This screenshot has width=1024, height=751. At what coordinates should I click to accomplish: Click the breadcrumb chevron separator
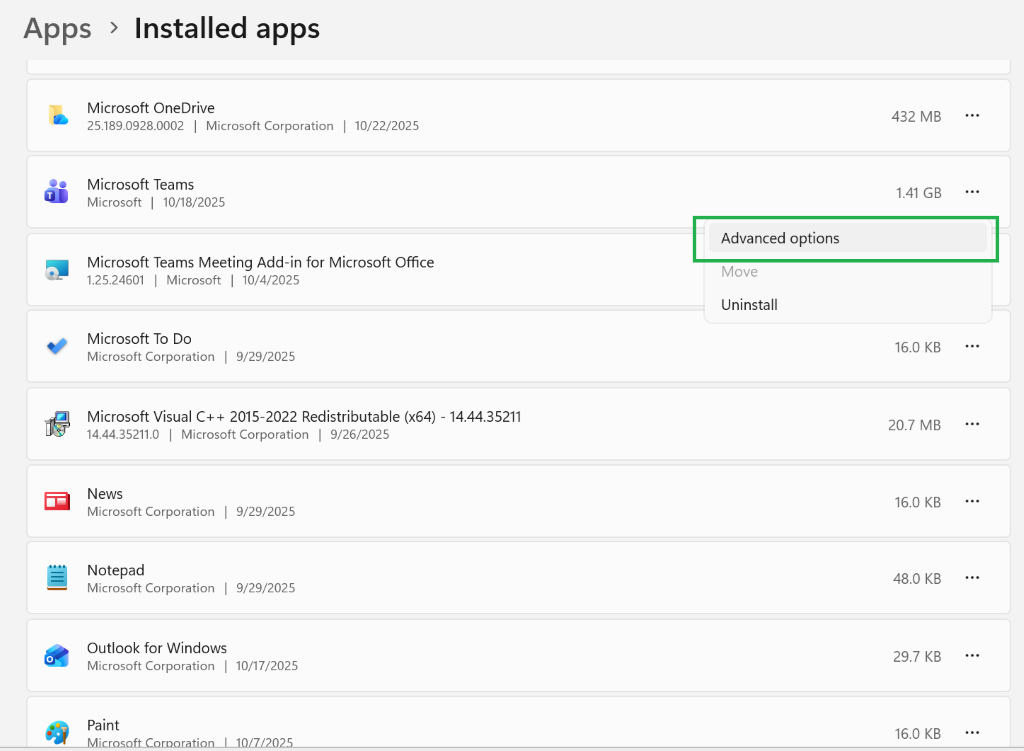(x=114, y=28)
